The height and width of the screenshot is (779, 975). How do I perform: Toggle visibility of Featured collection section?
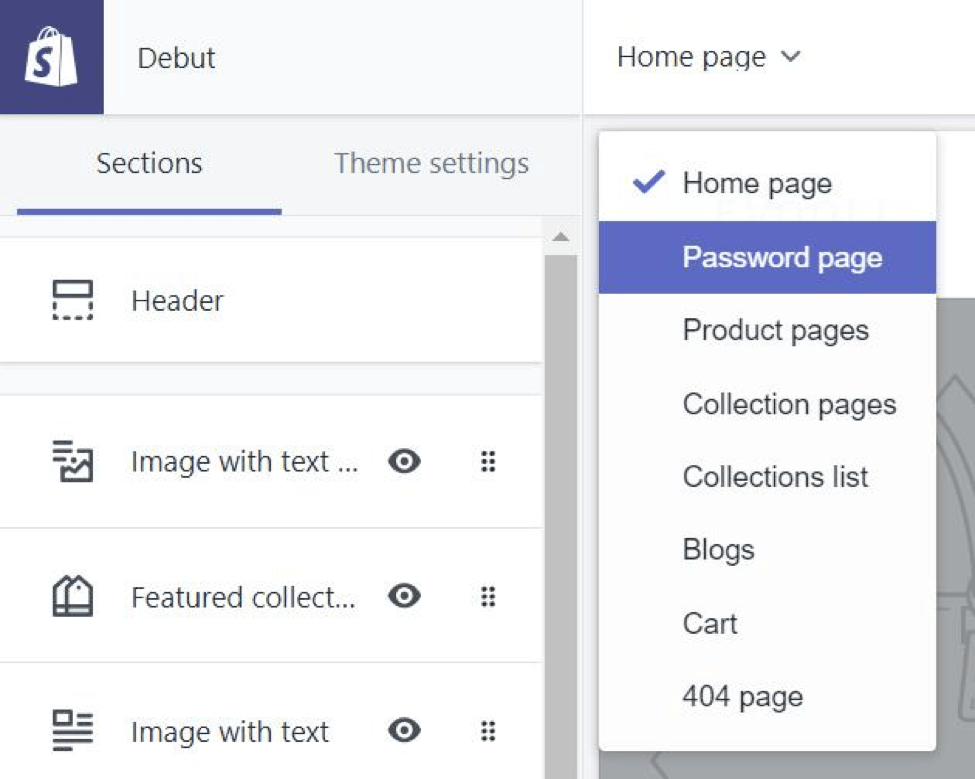click(404, 597)
